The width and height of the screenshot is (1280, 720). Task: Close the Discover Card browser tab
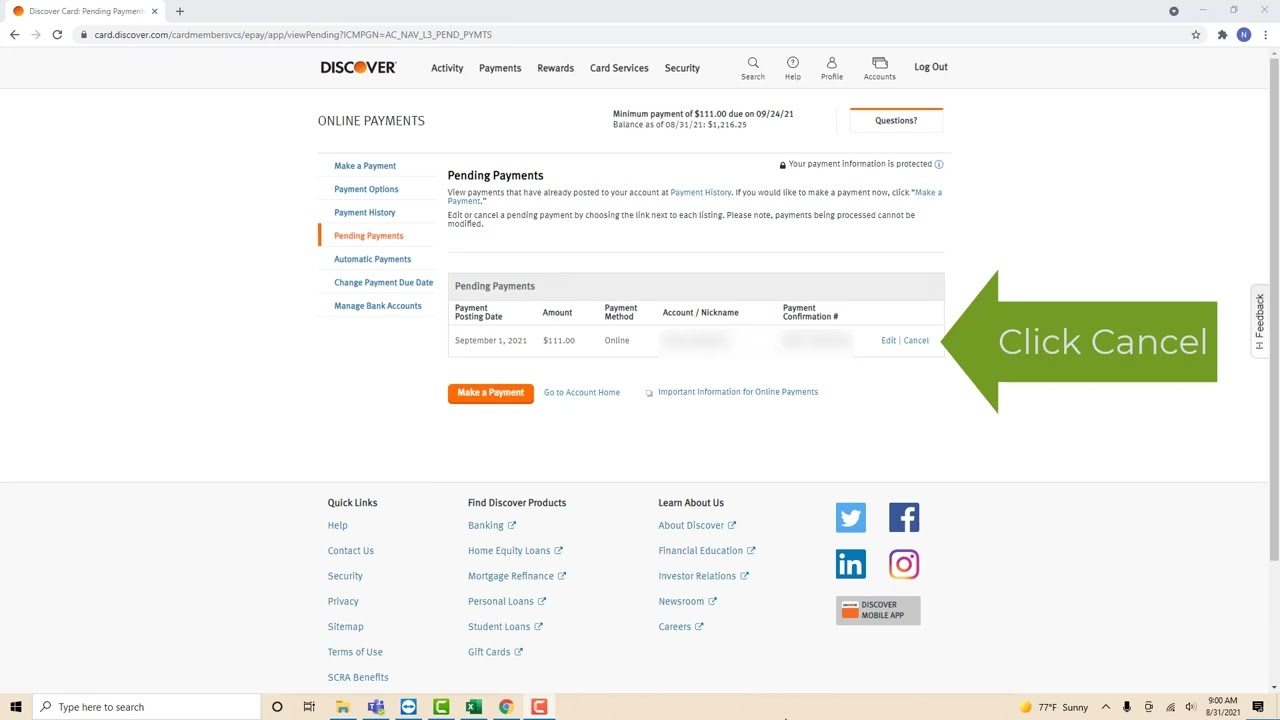coord(154,11)
